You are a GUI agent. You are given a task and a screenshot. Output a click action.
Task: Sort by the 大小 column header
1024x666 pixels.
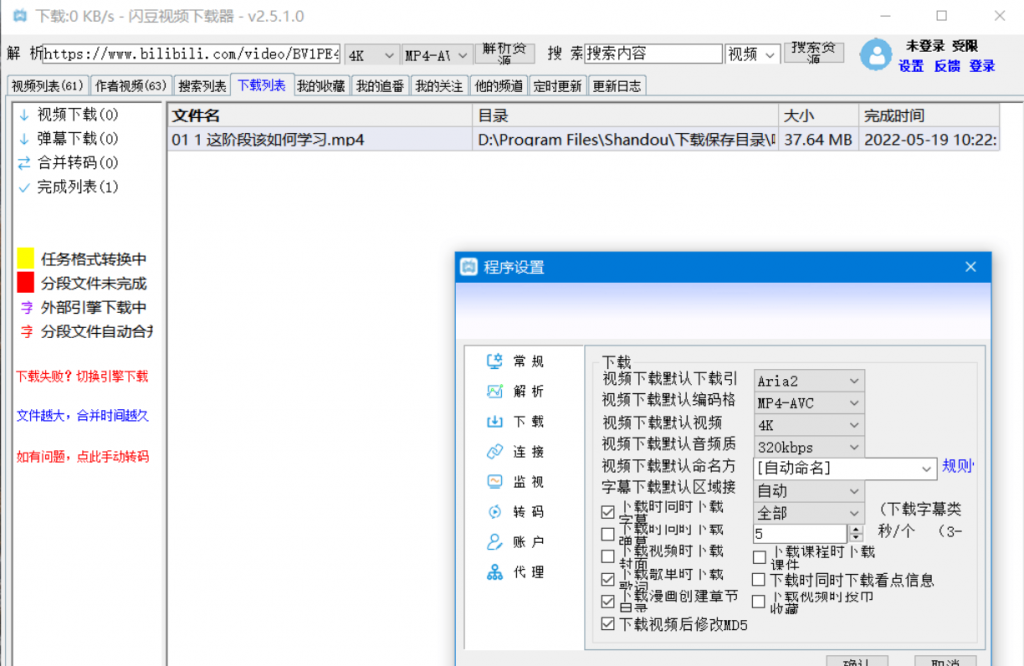(818, 116)
